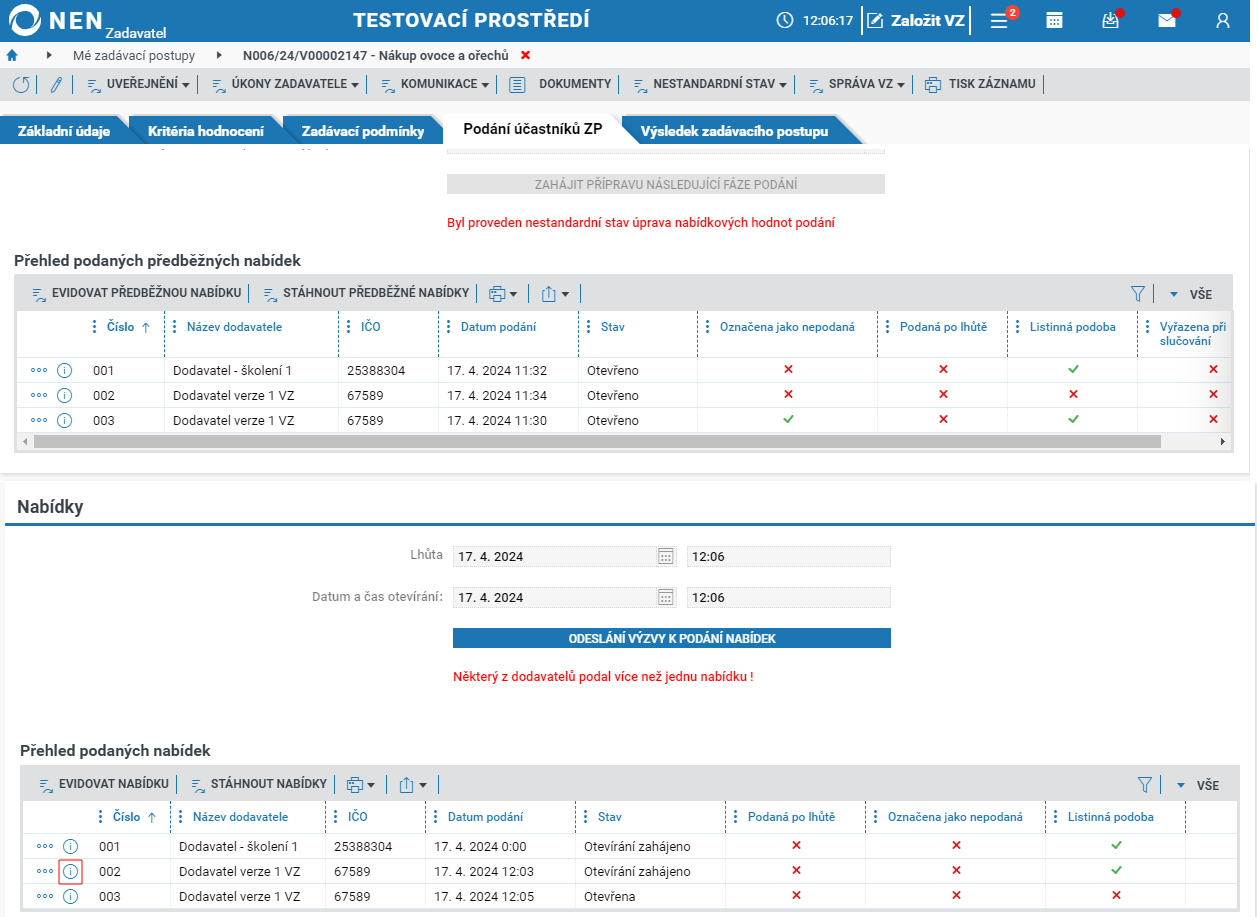This screenshot has width=1257, height=917.
Task: Open the KOMUNIKACE menu
Action: click(x=434, y=85)
